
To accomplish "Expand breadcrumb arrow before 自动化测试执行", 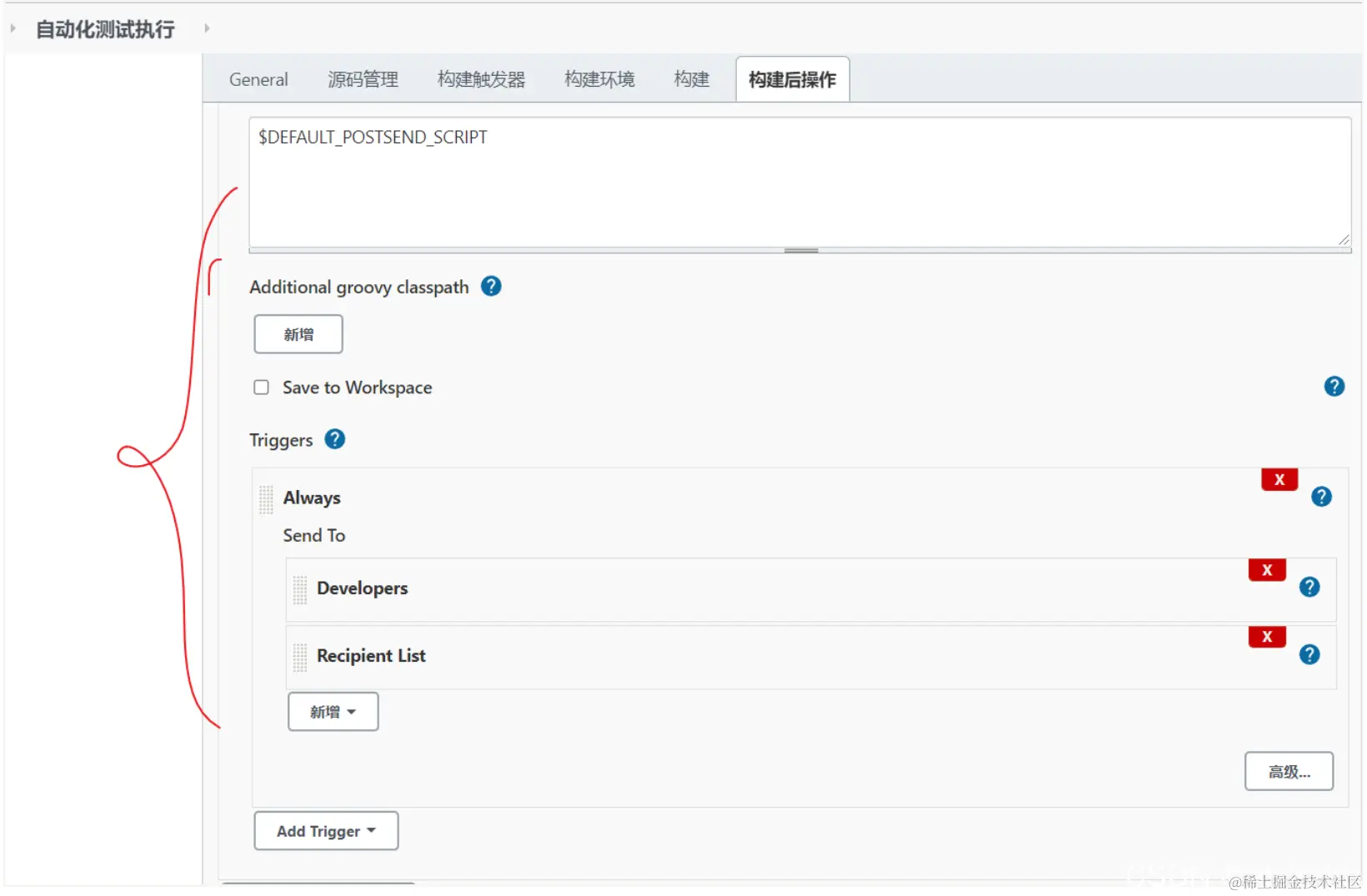I will pyautogui.click(x=13, y=28).
